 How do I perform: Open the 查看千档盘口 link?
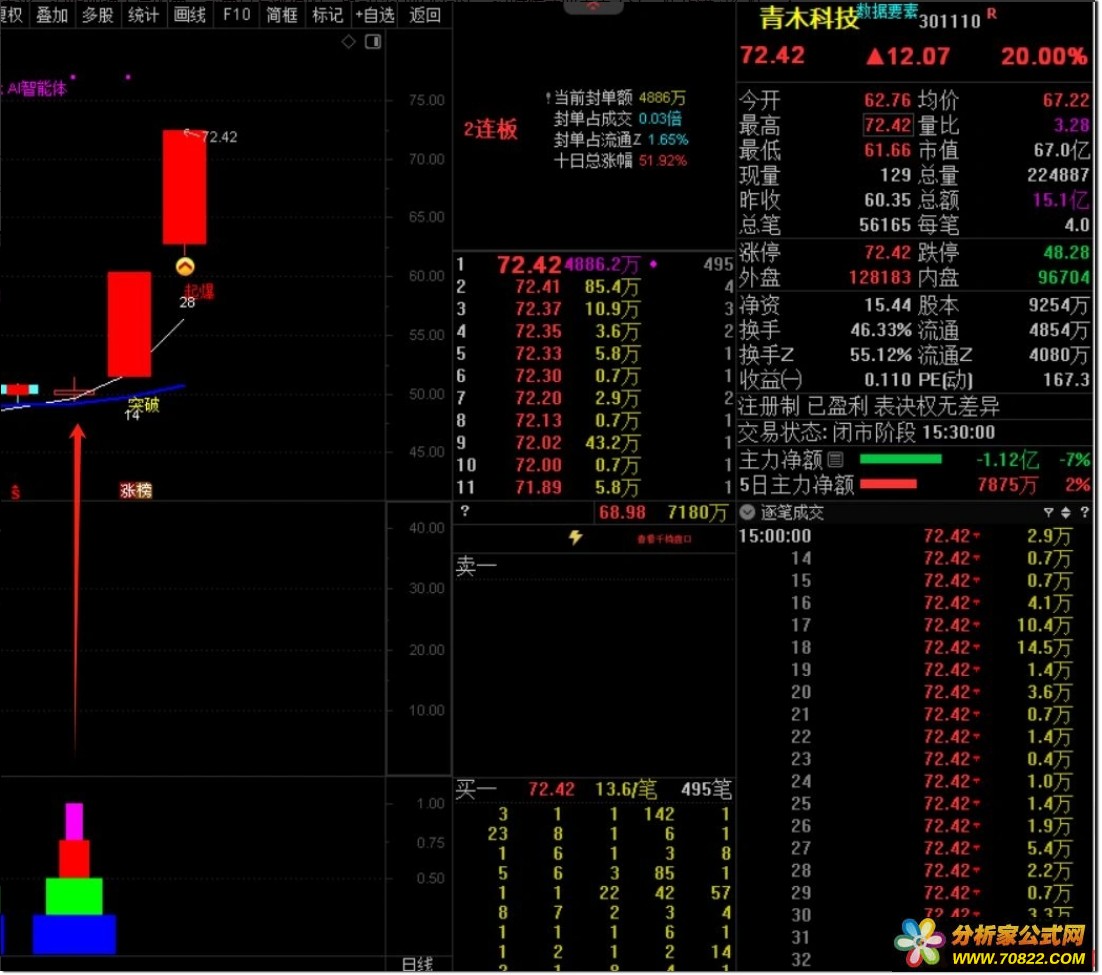pos(664,539)
